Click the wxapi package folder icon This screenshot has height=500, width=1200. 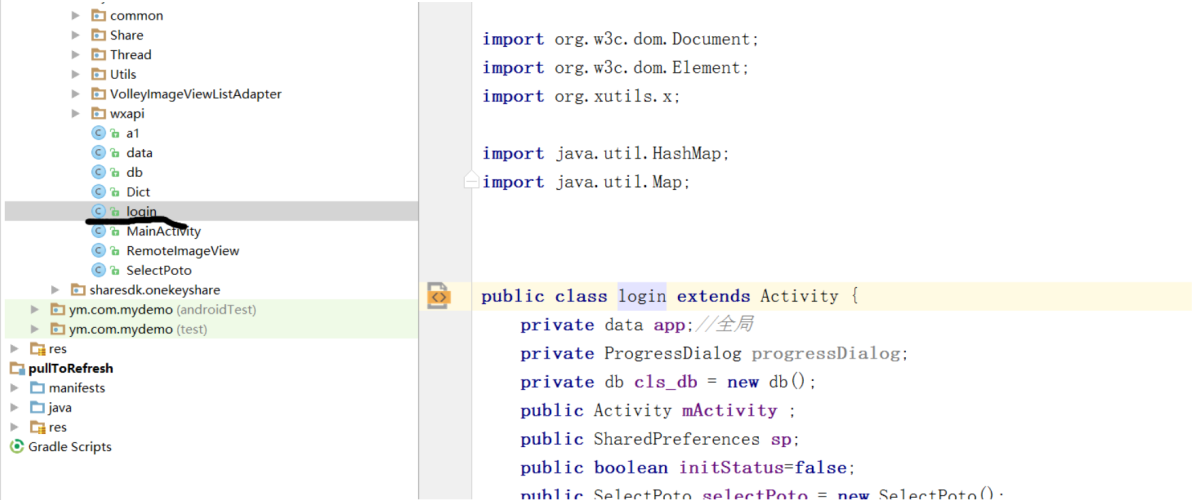pyautogui.click(x=98, y=113)
